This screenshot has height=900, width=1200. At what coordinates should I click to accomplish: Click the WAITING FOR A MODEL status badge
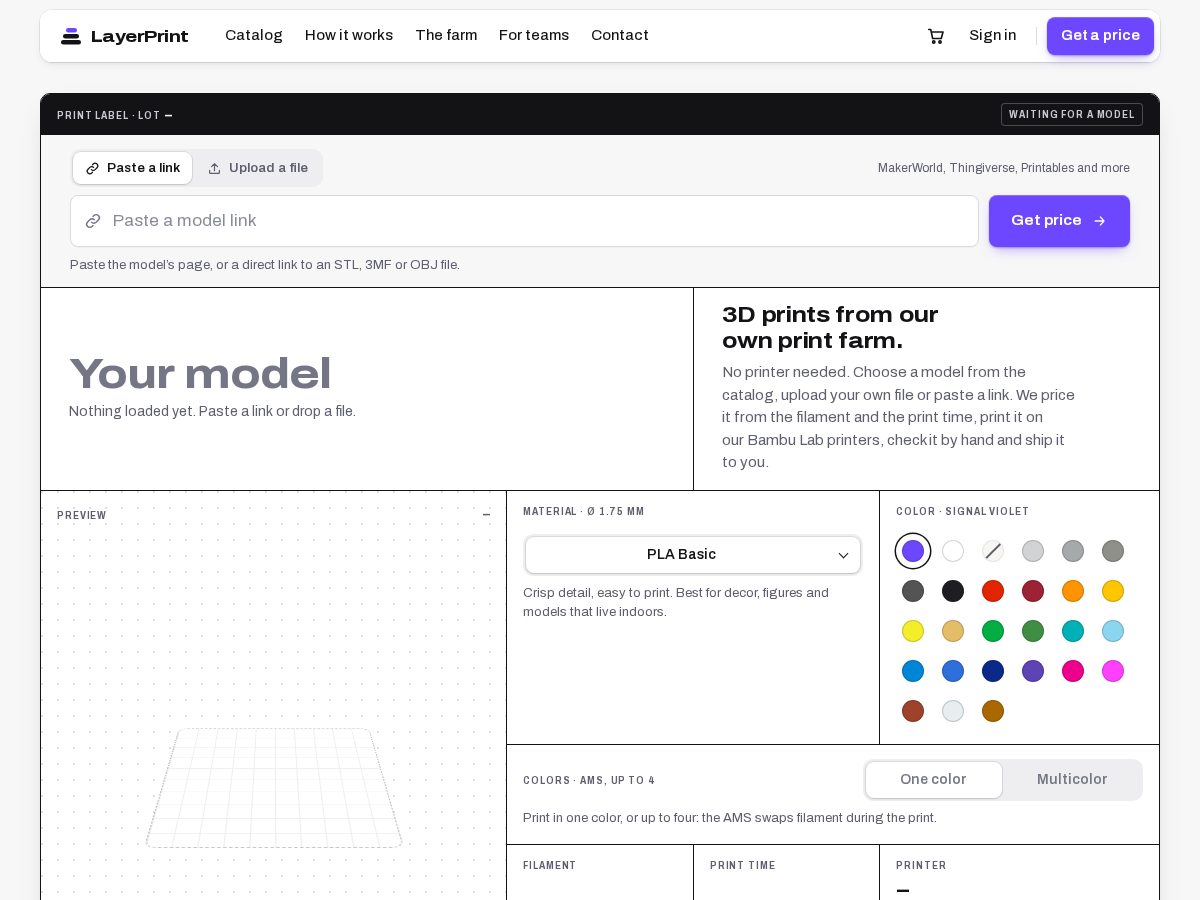1072,115
